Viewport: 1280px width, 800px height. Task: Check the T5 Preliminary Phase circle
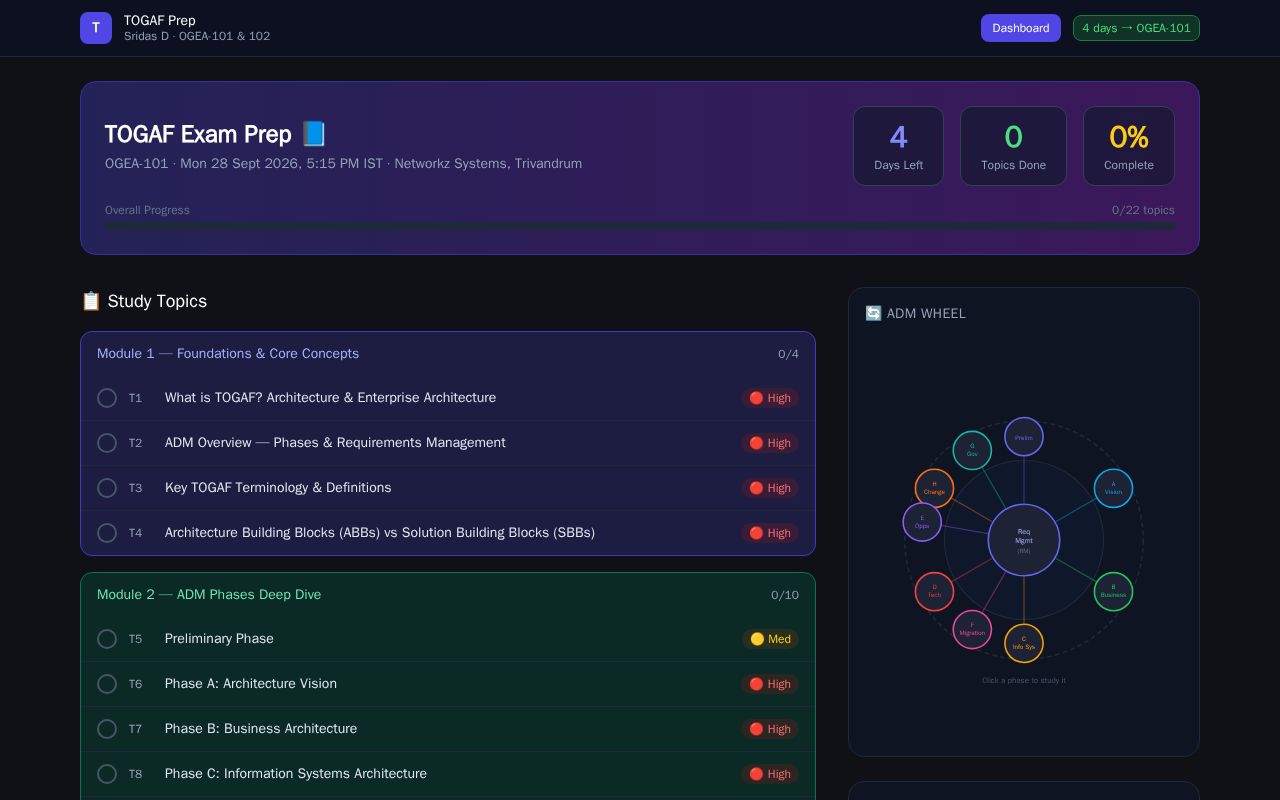(x=107, y=639)
